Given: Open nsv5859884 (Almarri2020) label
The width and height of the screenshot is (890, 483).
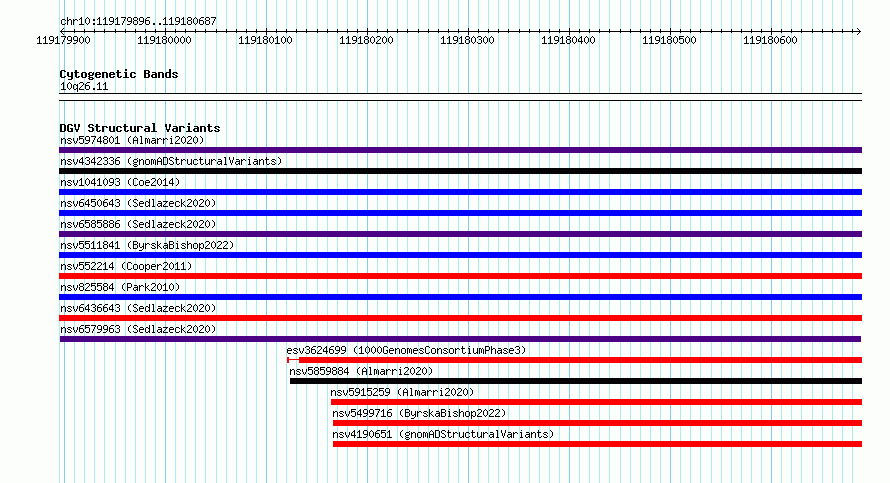Looking at the screenshot, I should pos(361,371).
